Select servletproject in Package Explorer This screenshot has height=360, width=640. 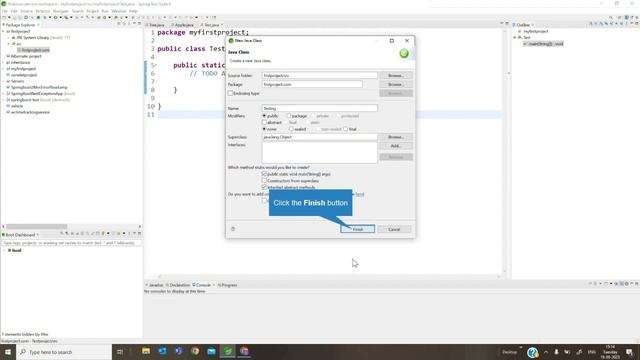click(24, 75)
